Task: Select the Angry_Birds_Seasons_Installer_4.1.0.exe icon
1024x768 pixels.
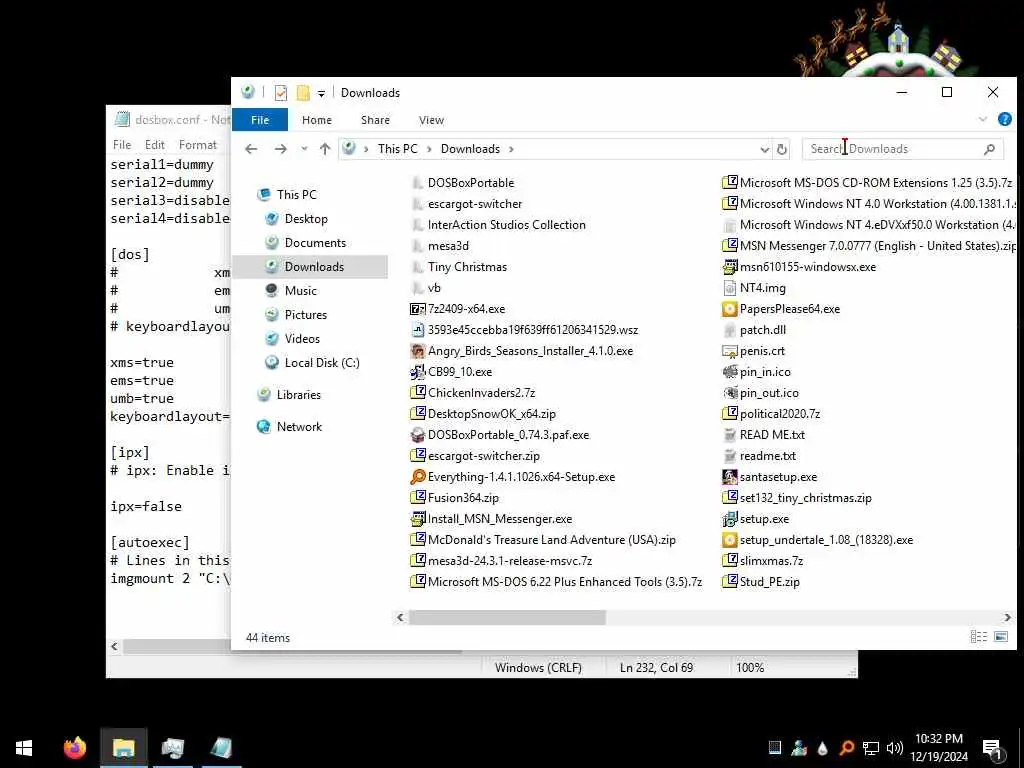Action: pos(417,351)
